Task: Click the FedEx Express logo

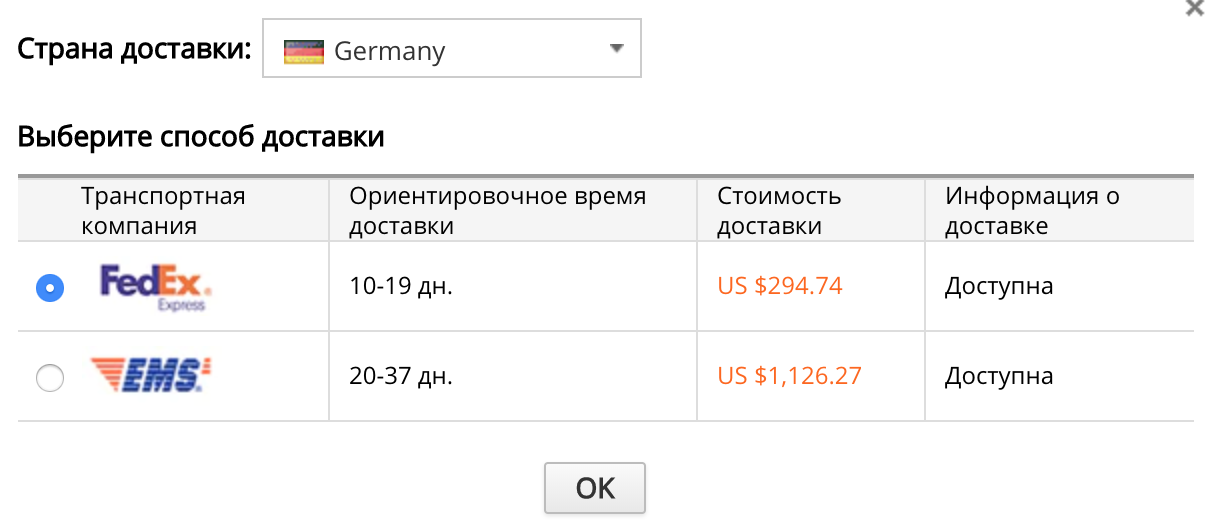Action: (x=156, y=287)
